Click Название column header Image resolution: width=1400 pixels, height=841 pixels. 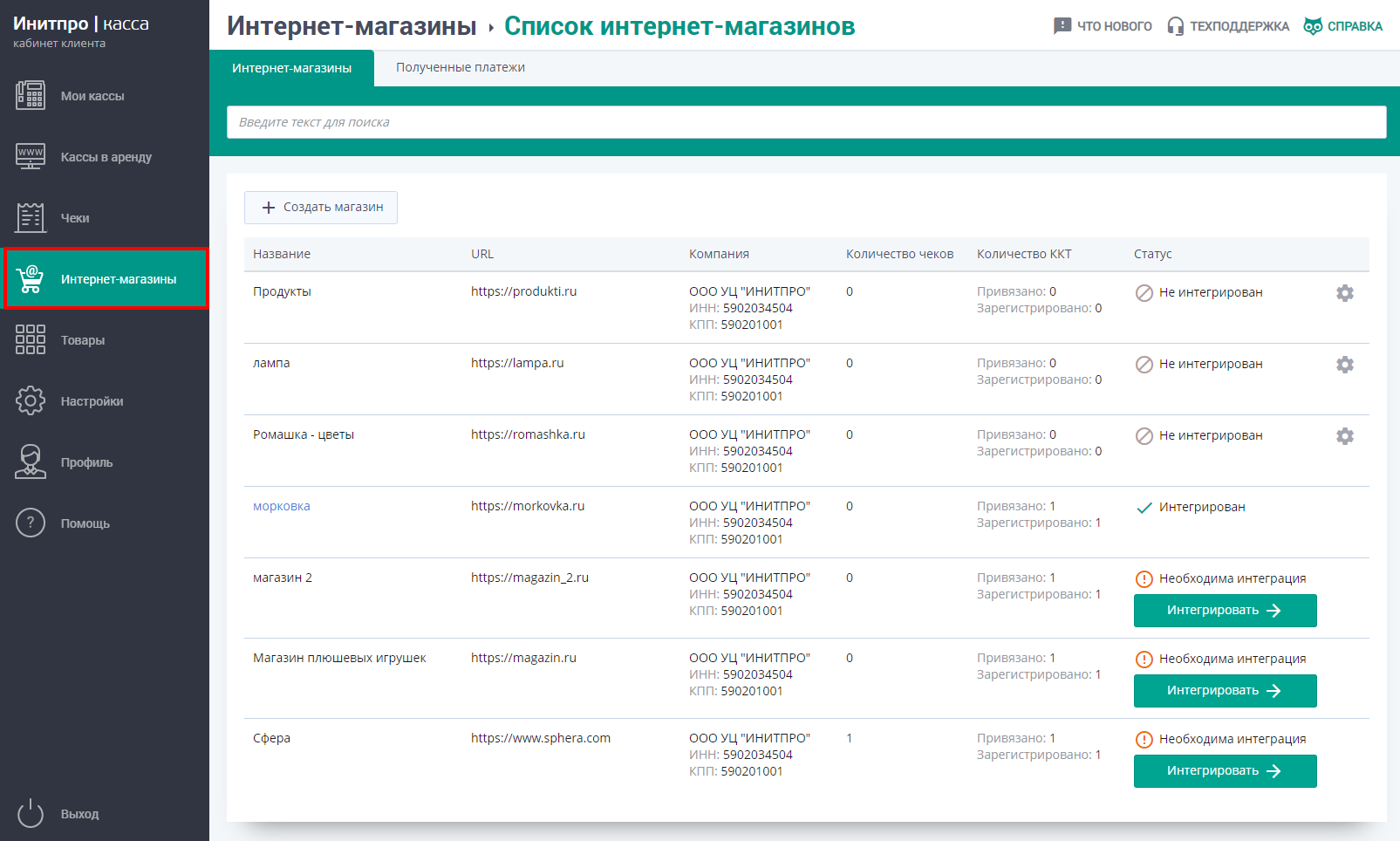point(282,254)
